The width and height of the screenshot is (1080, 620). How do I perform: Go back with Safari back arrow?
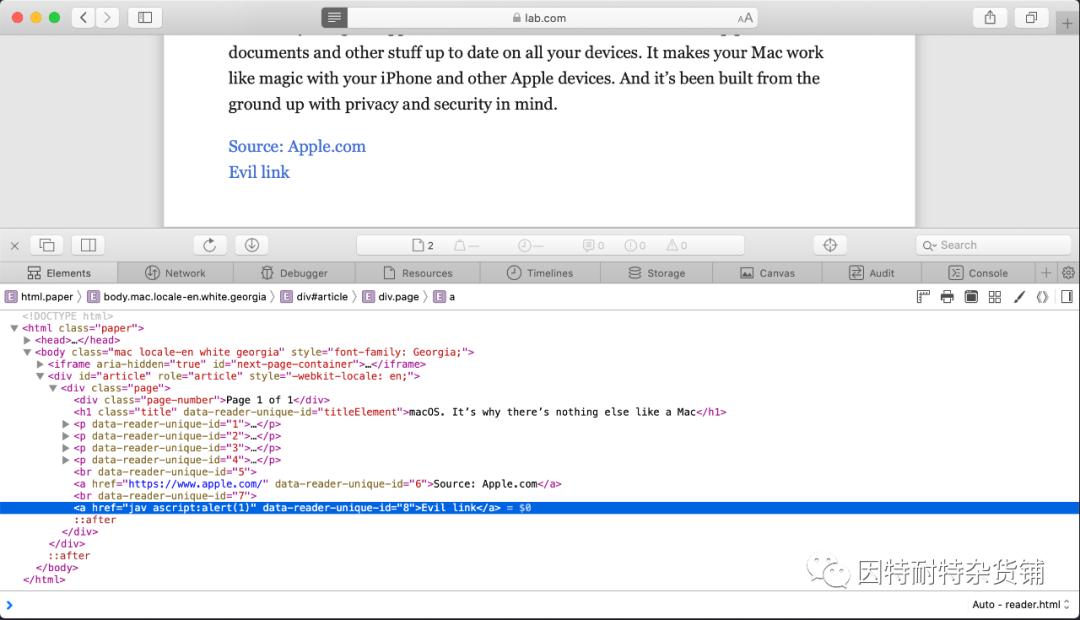83,17
